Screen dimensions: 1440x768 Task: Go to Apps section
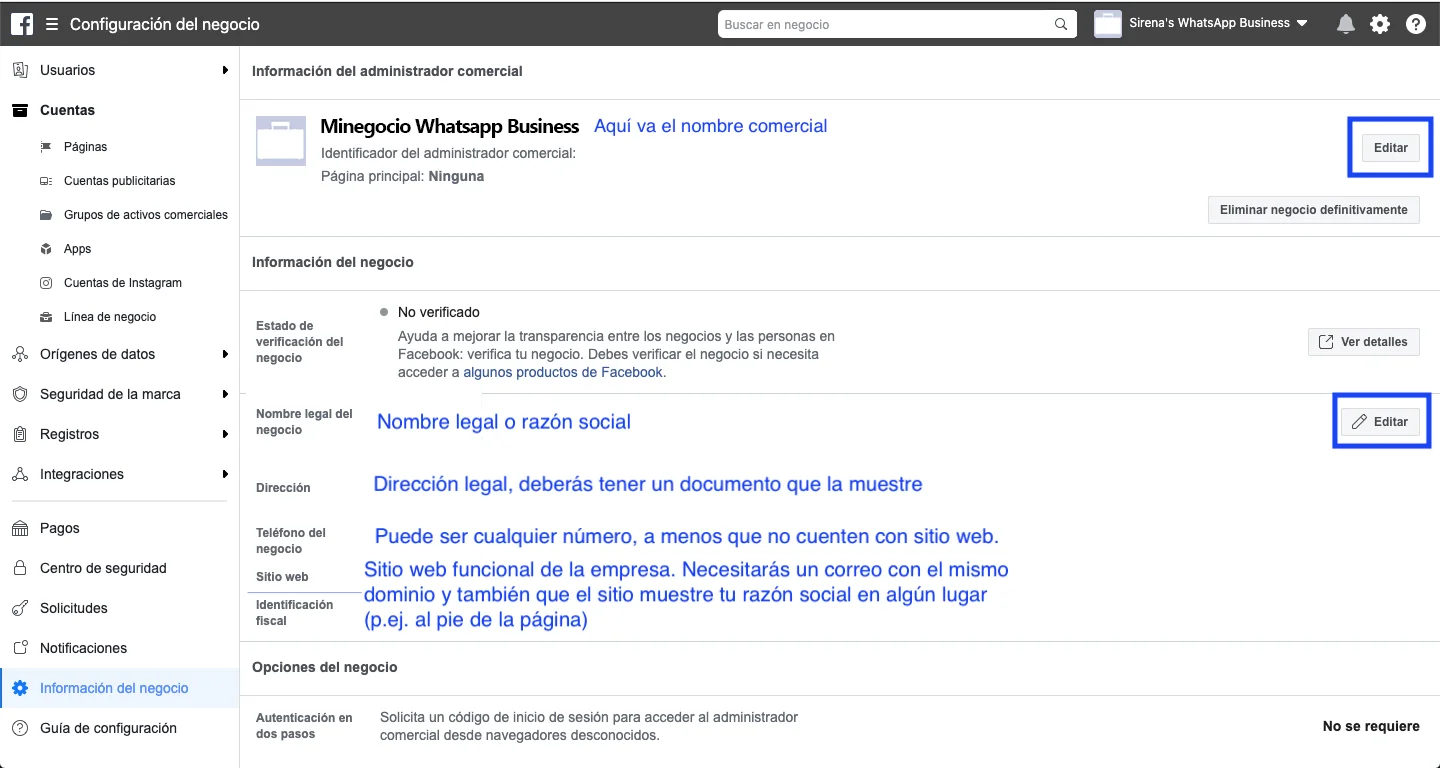point(77,249)
